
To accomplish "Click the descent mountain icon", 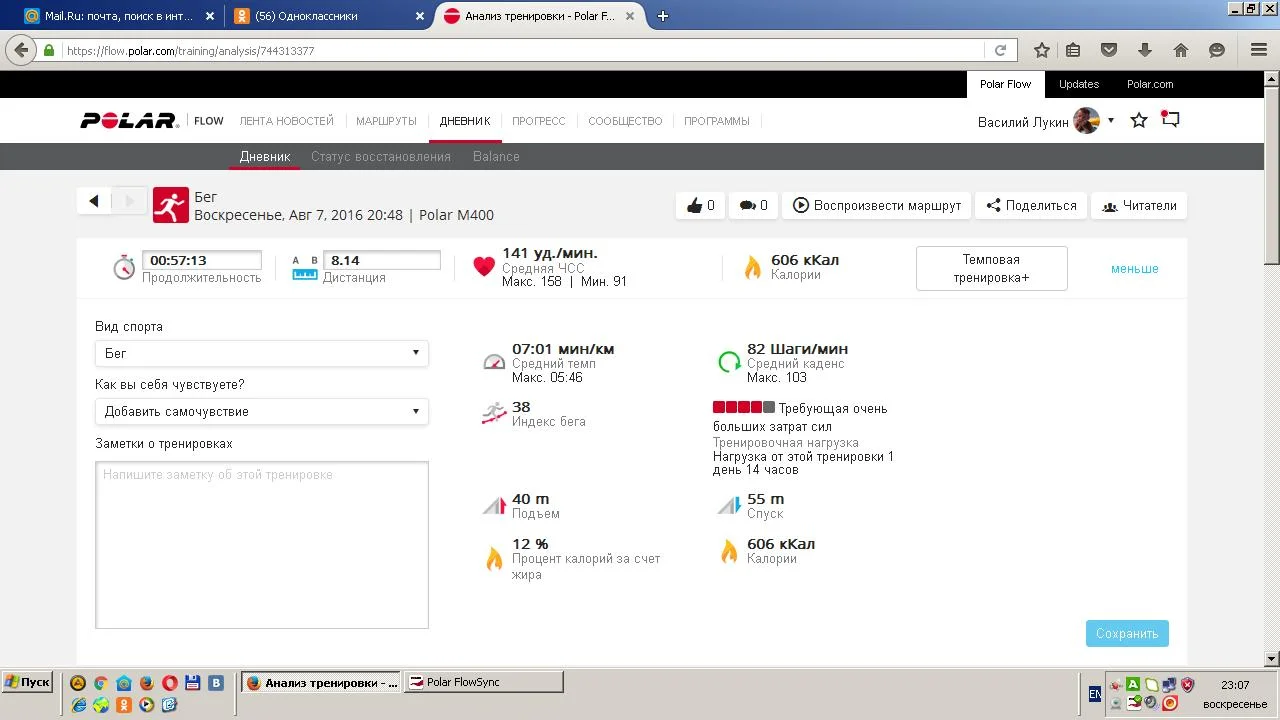I will pyautogui.click(x=729, y=505).
